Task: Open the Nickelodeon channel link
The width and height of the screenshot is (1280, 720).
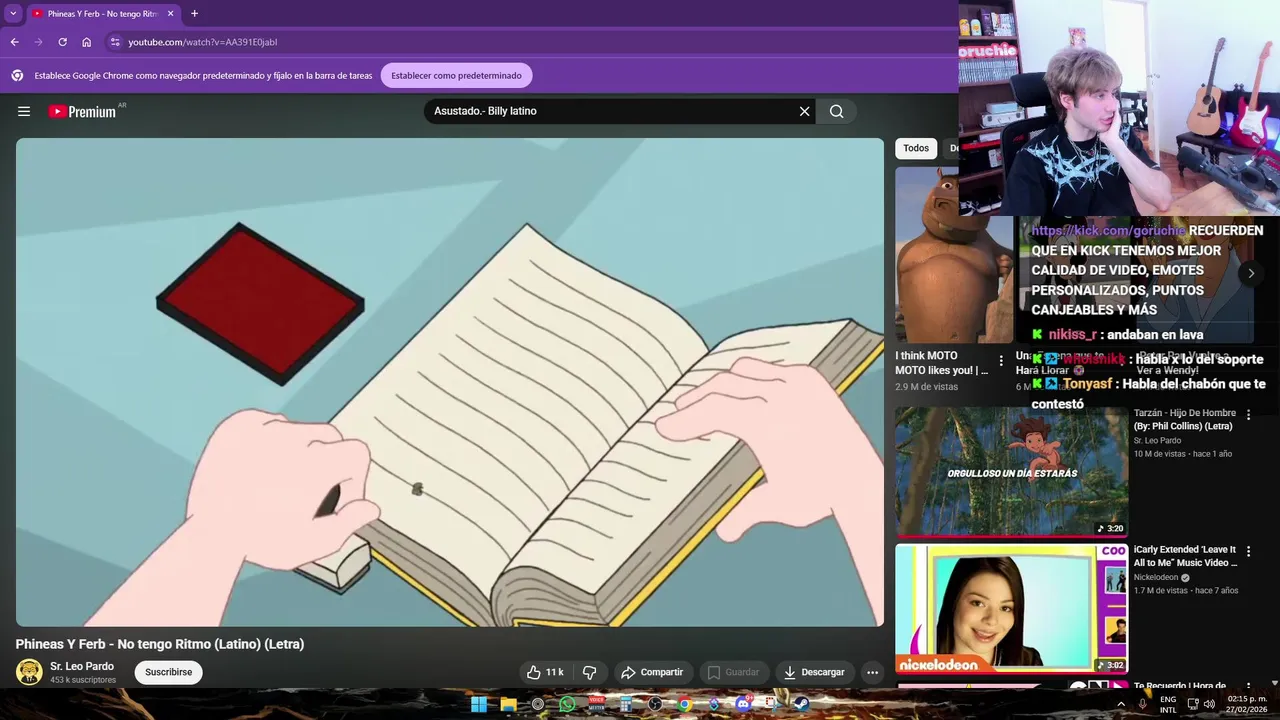Action: point(1156,577)
